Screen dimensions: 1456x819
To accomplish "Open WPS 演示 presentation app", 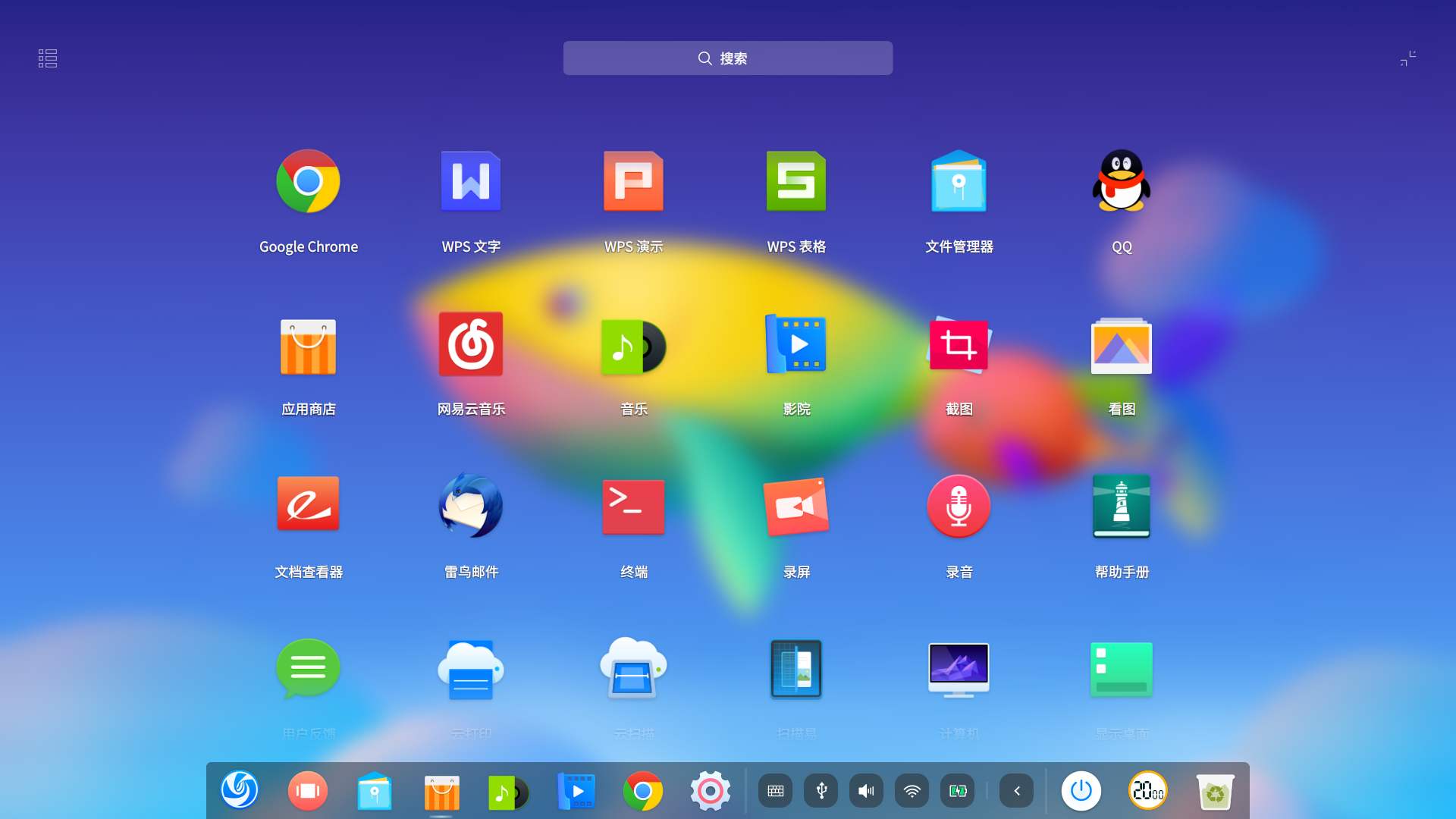I will [633, 182].
